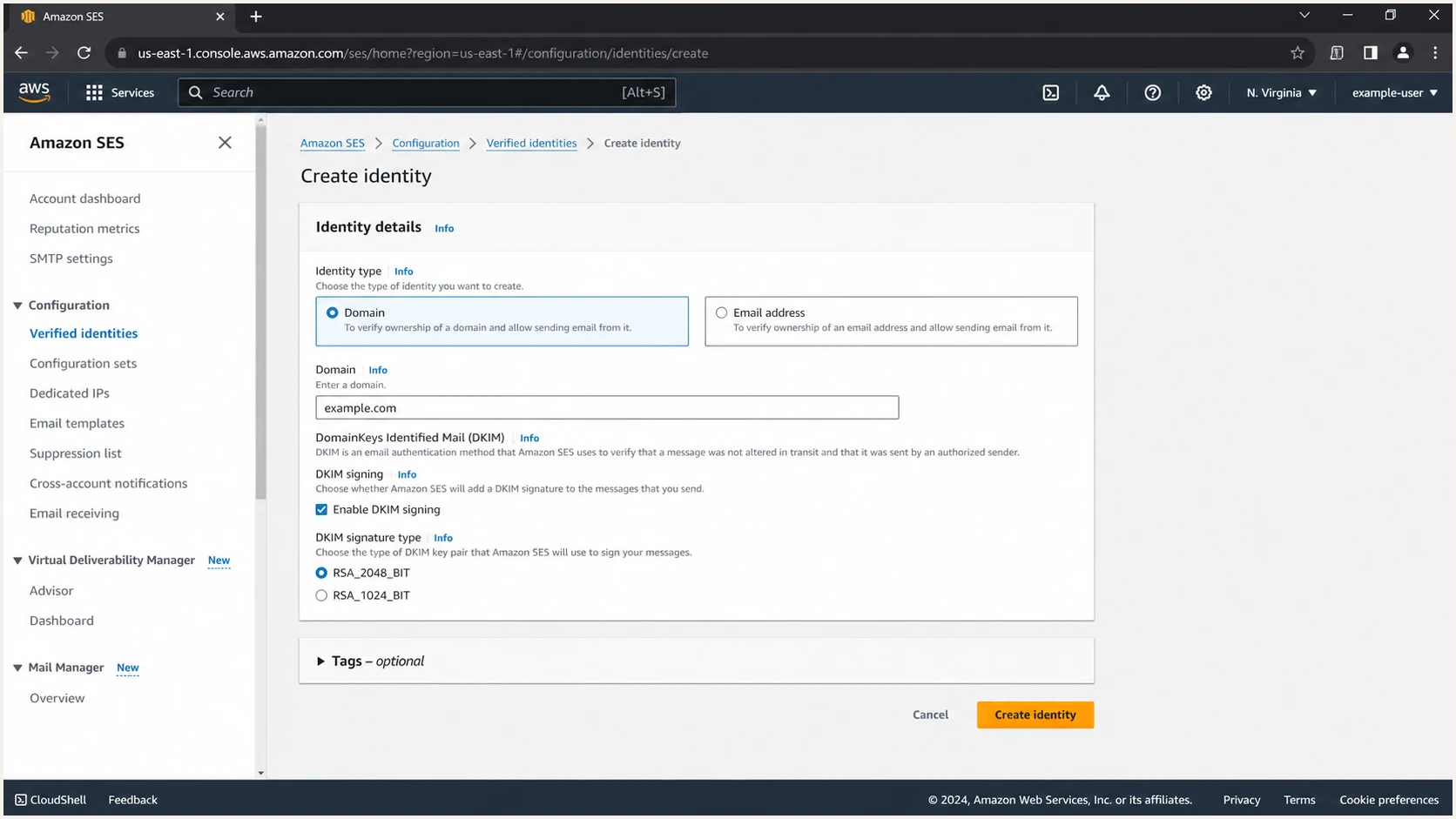Open the browser three-dot menu

(x=1435, y=53)
